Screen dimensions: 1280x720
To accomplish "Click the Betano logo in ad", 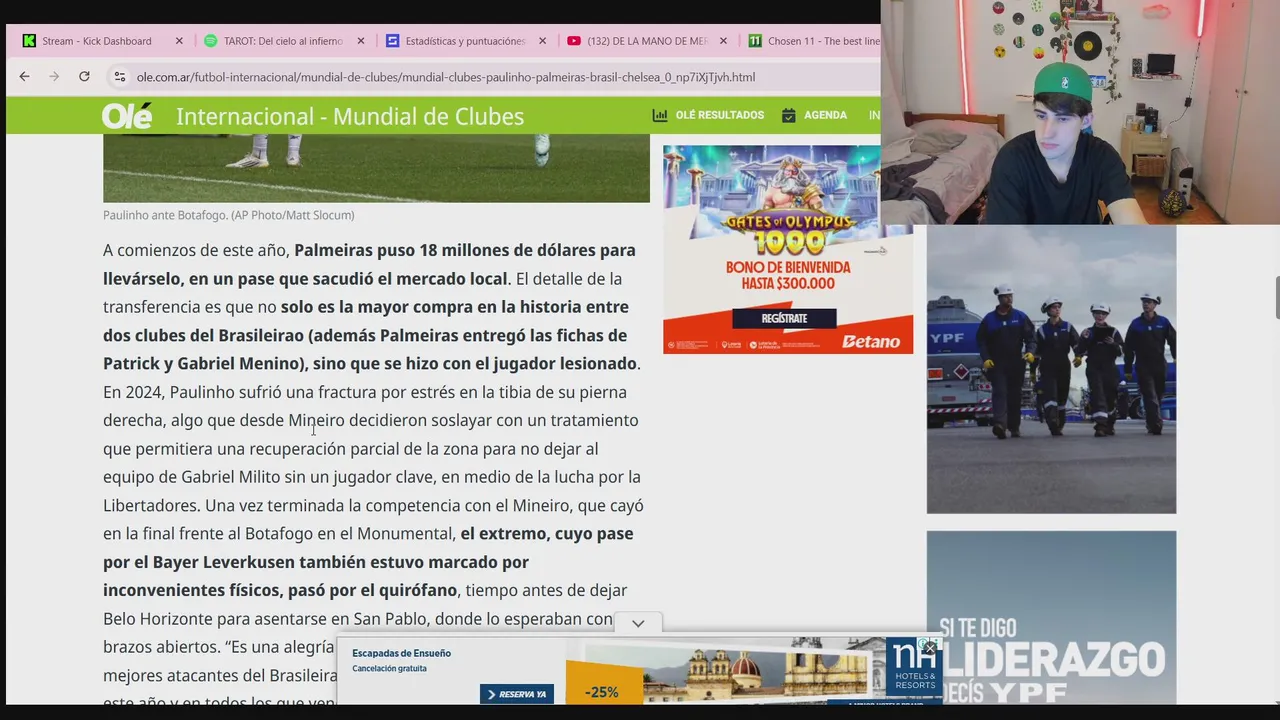I will [871, 342].
